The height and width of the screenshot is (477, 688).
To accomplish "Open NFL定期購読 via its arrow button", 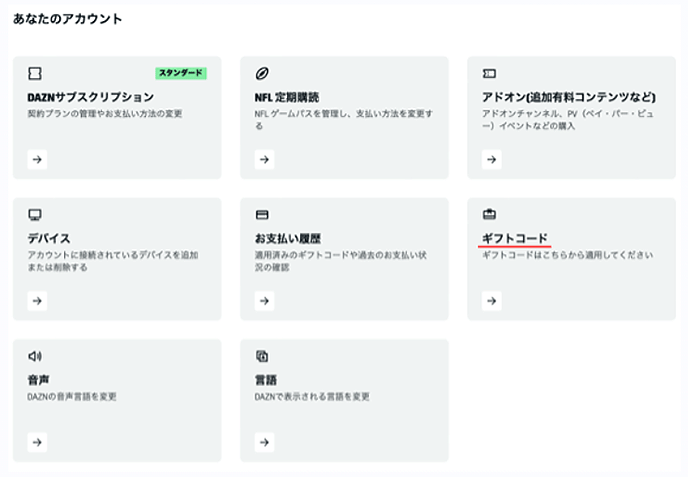I will (x=265, y=159).
